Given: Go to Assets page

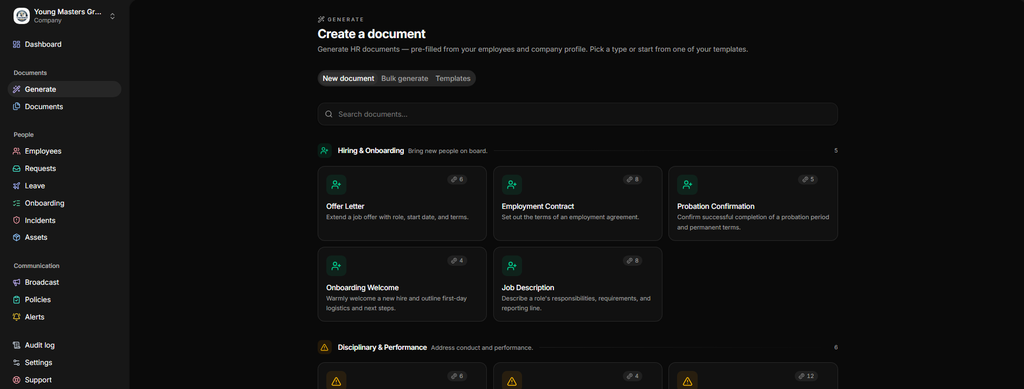Looking at the screenshot, I should click(64, 238).
